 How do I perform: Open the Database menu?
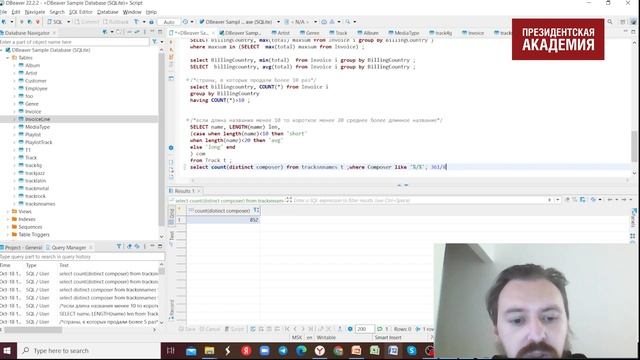tap(107, 12)
